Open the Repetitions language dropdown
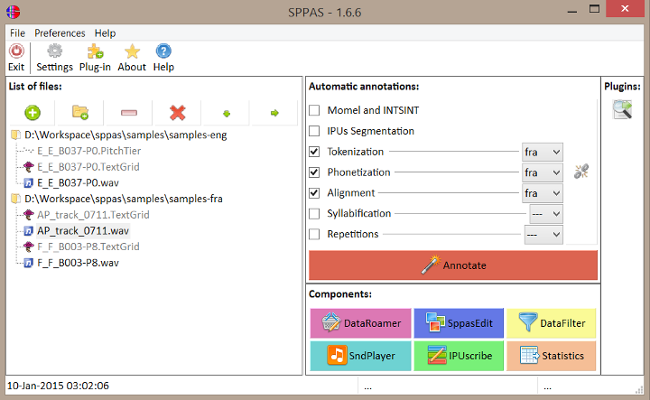 click(543, 235)
